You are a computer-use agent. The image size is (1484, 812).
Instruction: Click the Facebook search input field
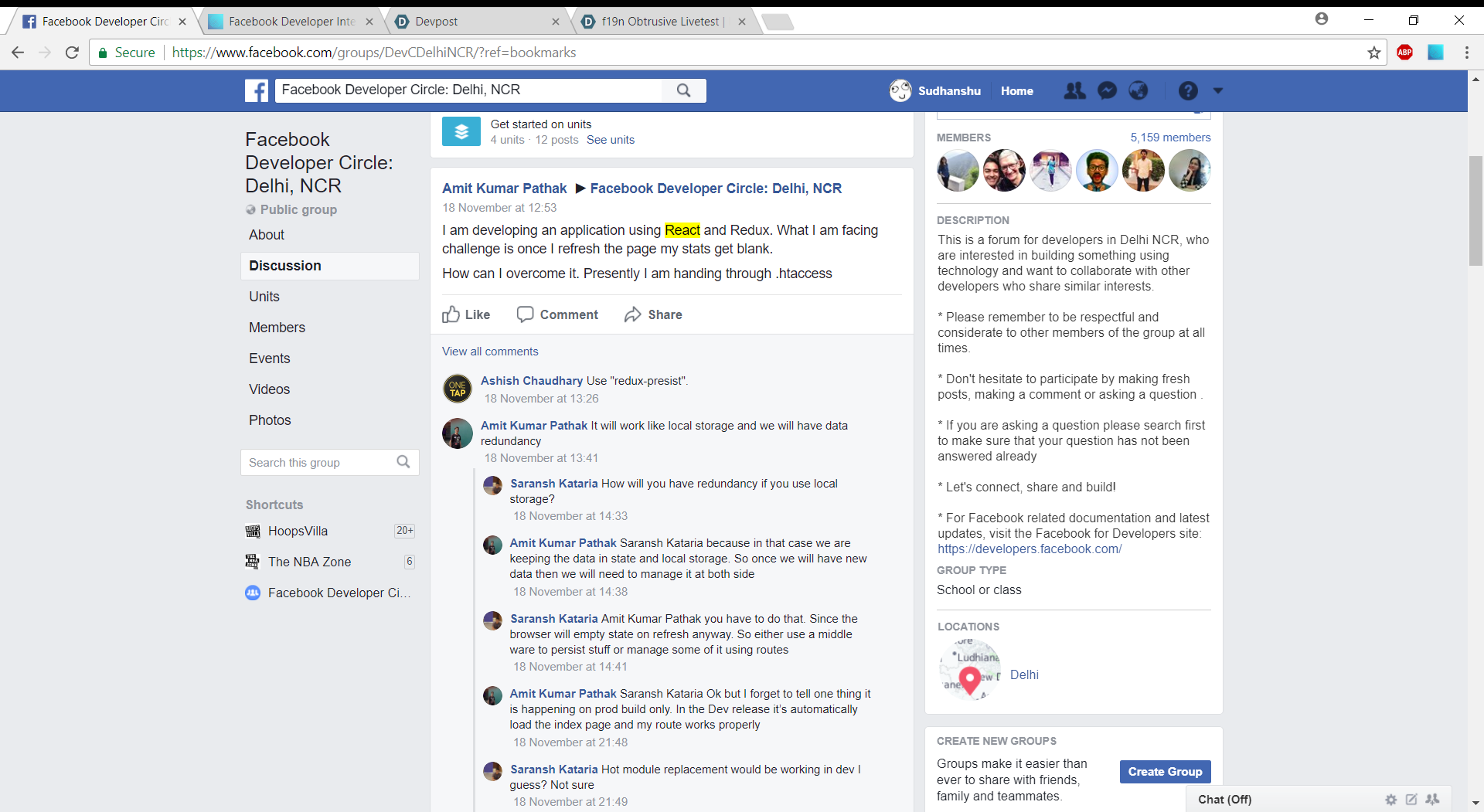click(468, 90)
